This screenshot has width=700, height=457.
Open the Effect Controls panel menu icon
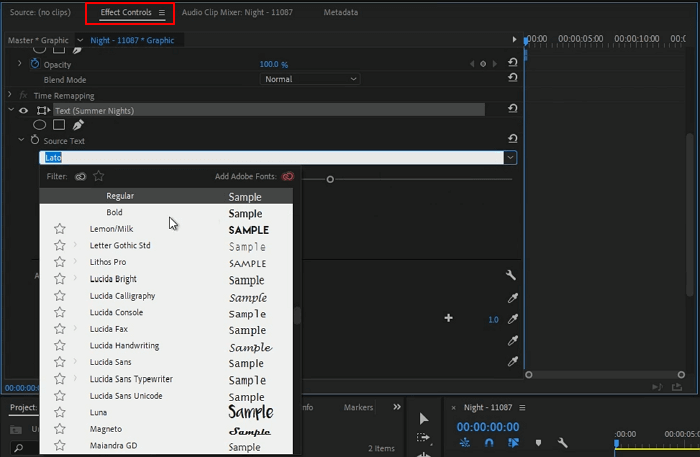[162, 12]
